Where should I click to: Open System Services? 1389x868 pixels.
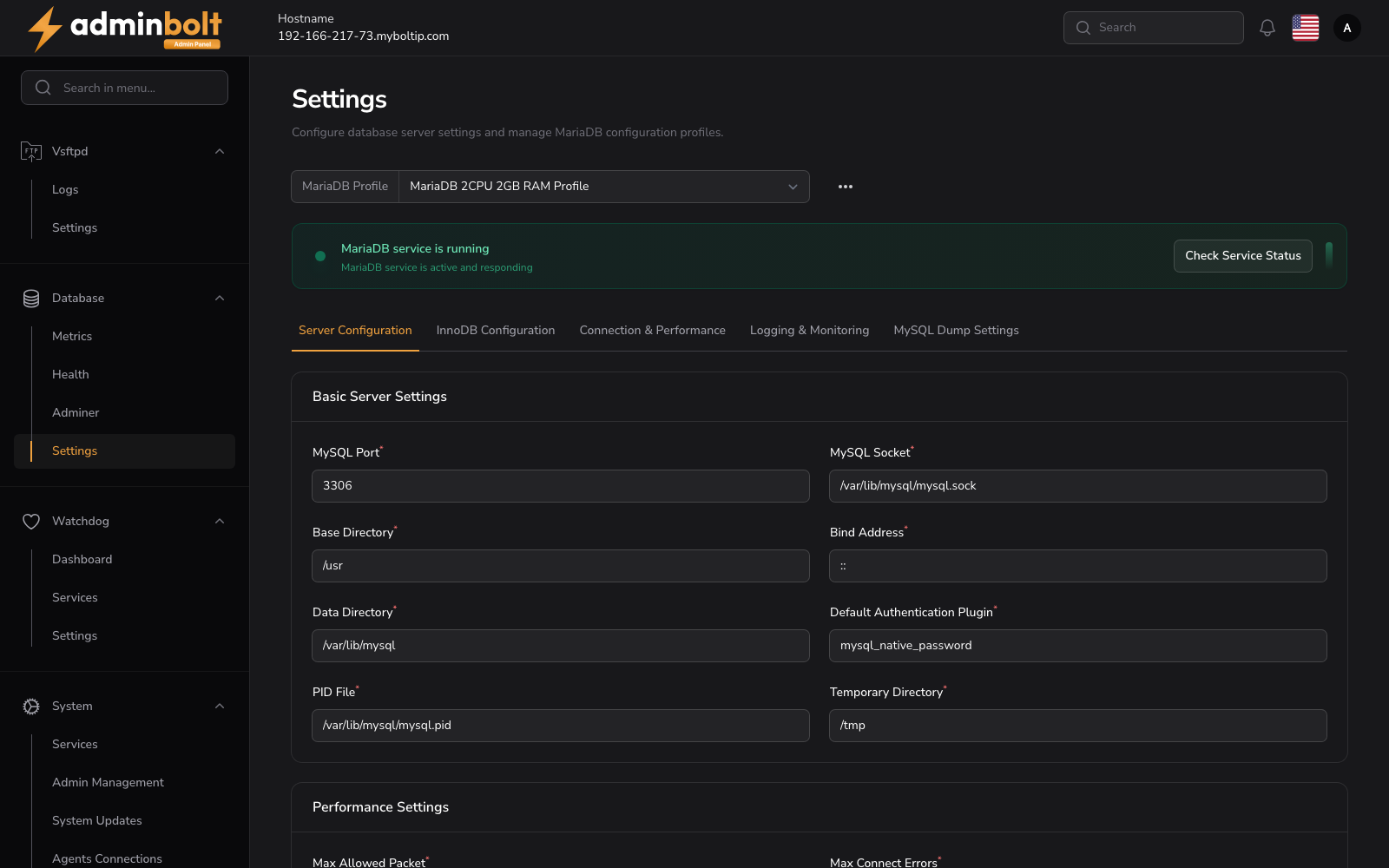(x=75, y=744)
